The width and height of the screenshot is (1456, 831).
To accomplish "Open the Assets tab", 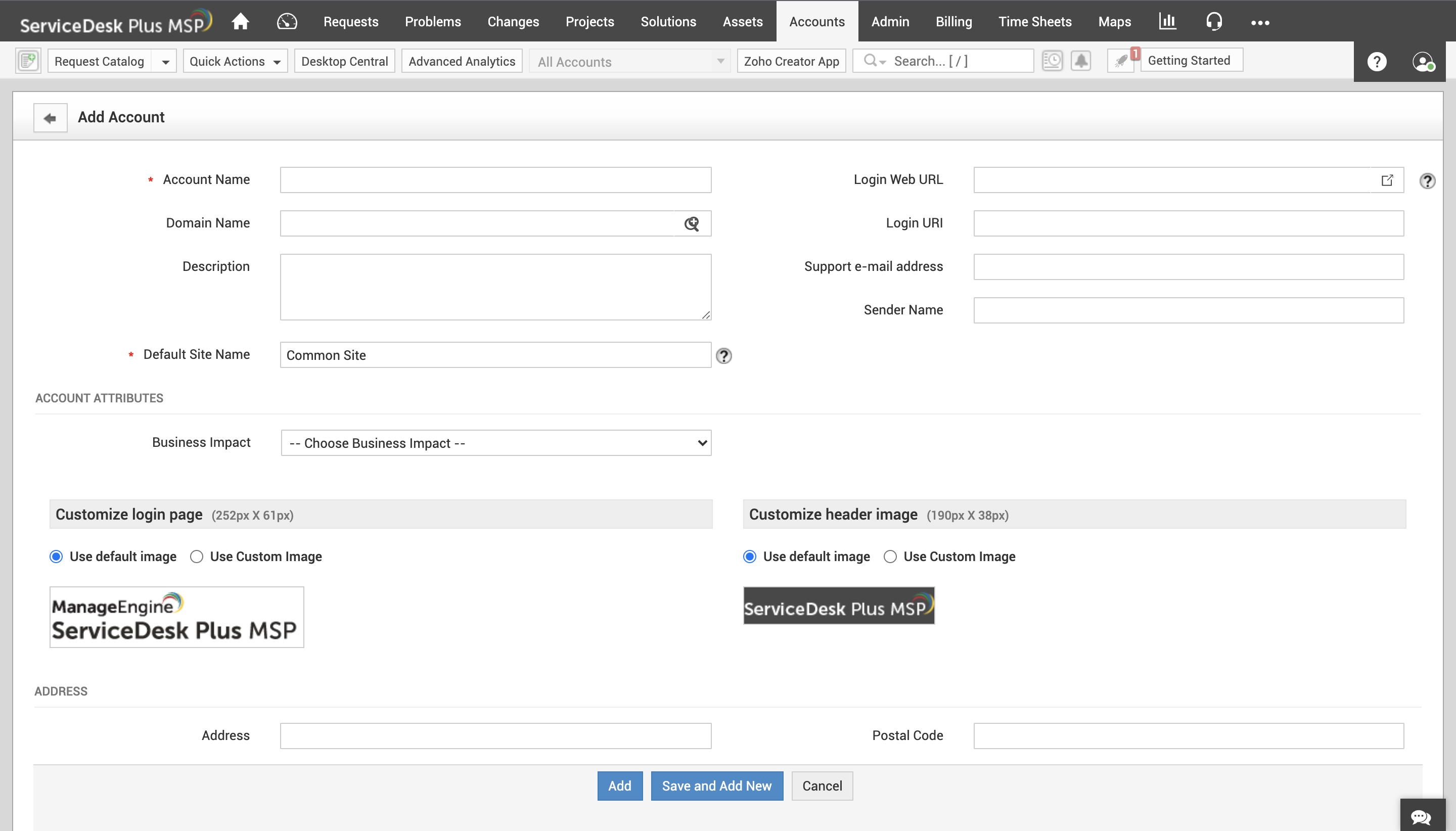I will click(x=742, y=22).
